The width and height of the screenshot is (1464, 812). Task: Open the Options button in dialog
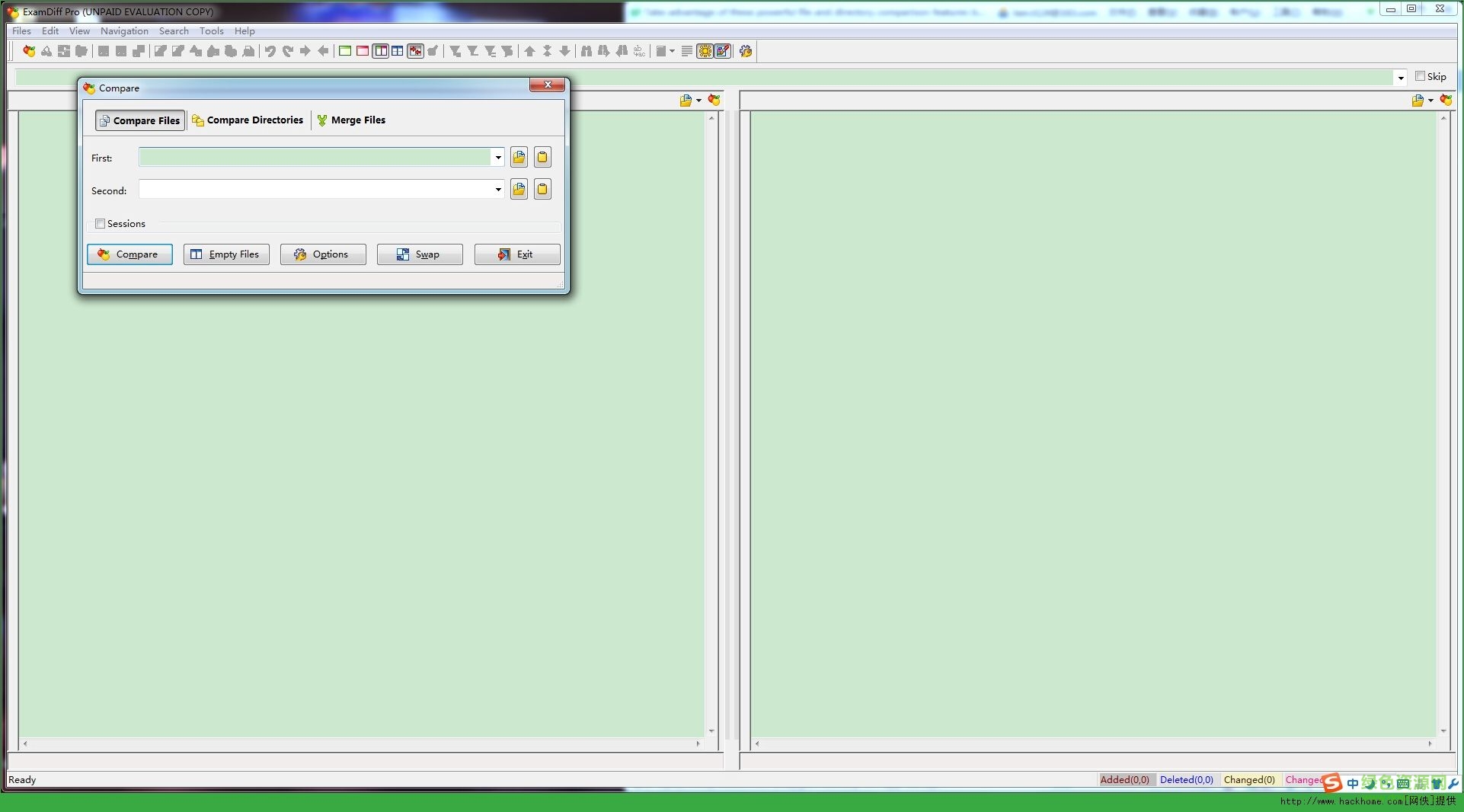coord(323,254)
